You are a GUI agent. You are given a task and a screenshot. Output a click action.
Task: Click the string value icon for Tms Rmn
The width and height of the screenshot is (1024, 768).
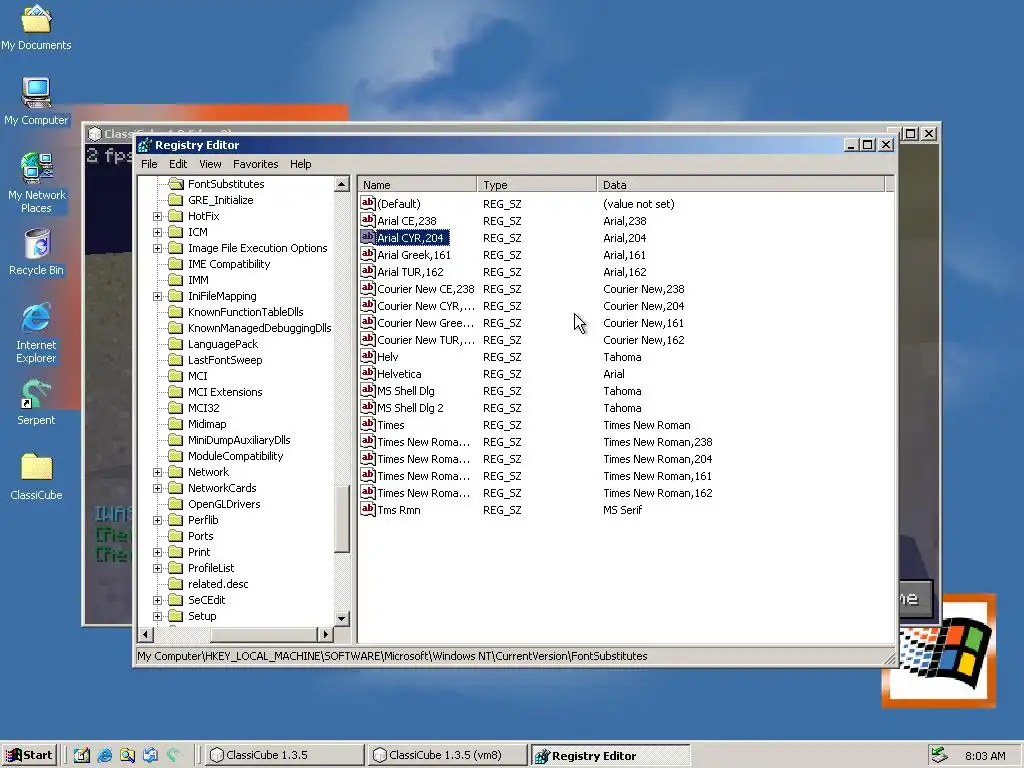pos(368,509)
